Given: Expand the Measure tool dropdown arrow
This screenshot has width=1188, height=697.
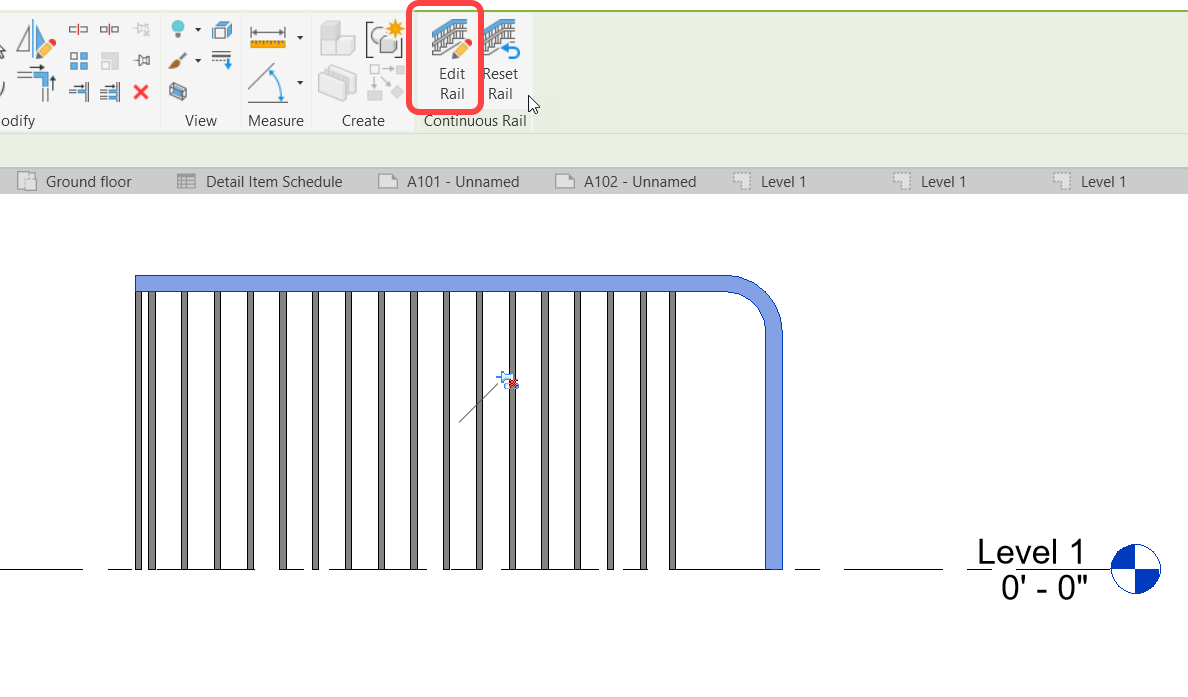Looking at the screenshot, I should pos(300,38).
